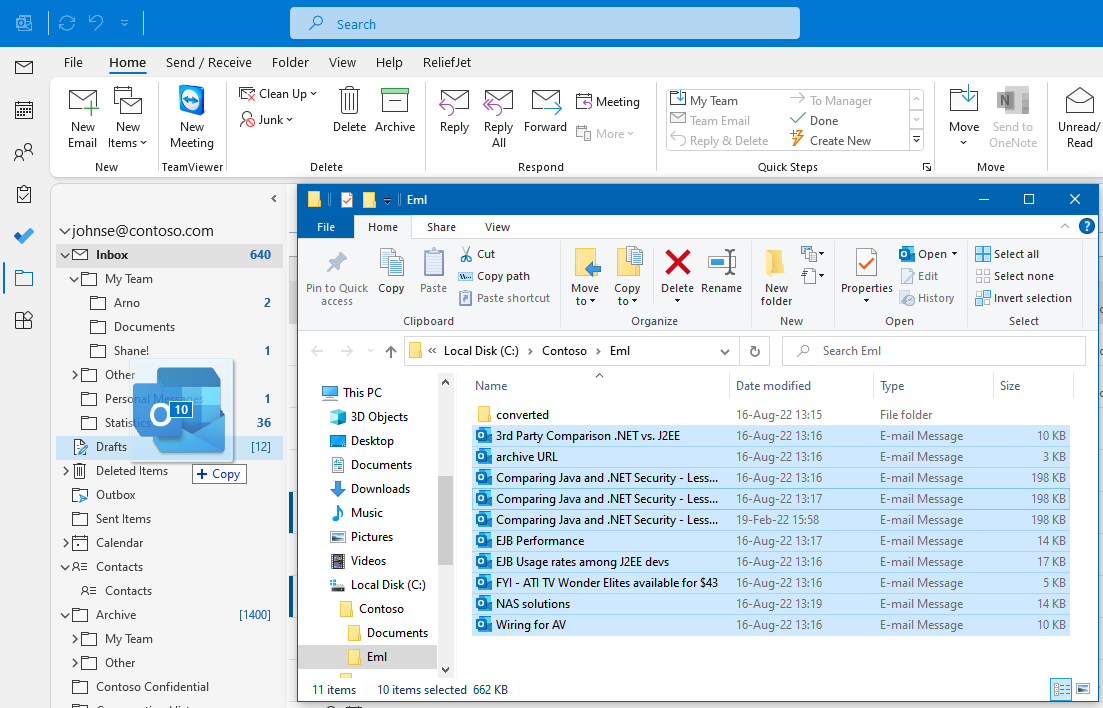The image size is (1103, 708).
Task: Open New Meeting TeamViewer button
Action: point(191,118)
